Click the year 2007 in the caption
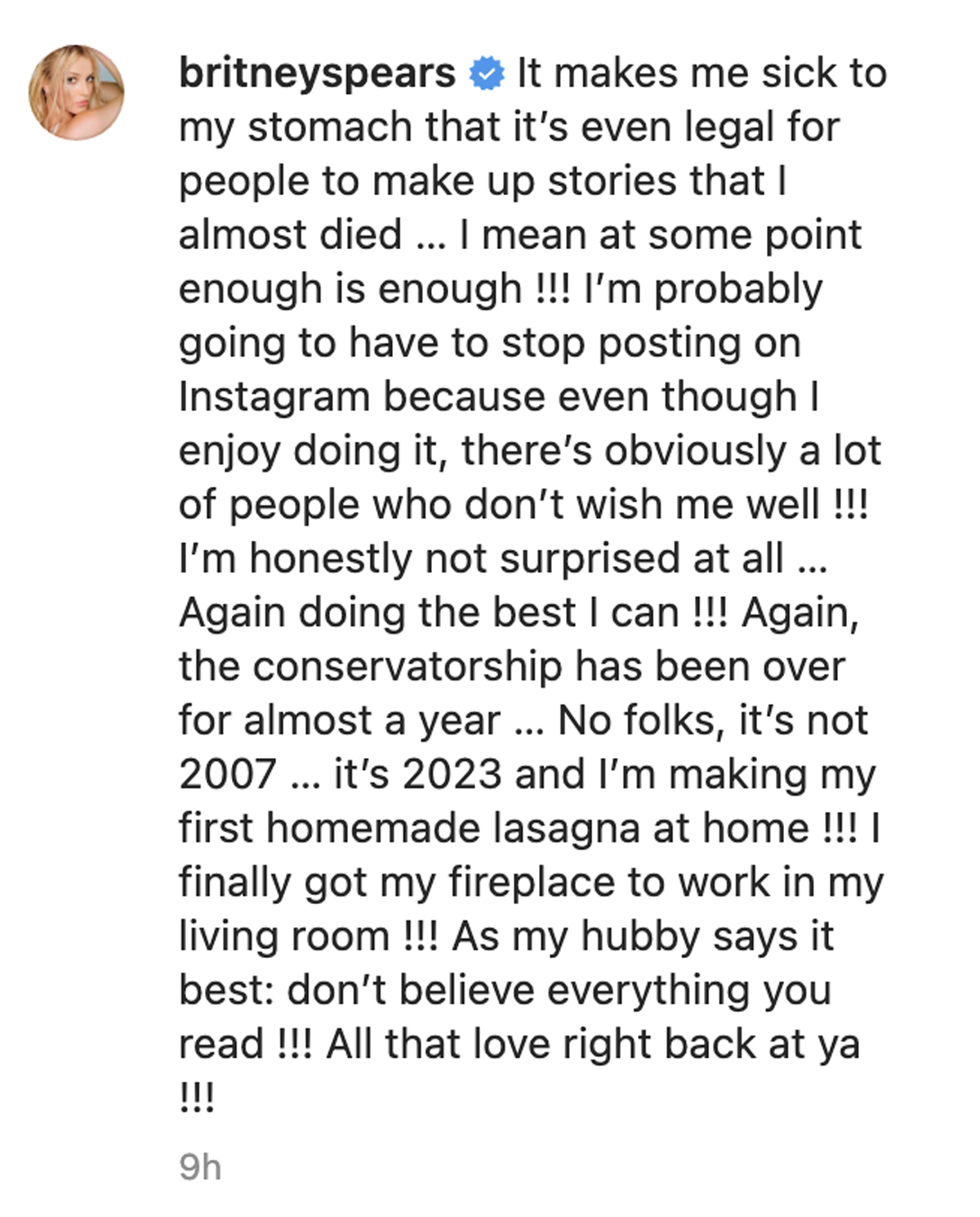The width and height of the screenshot is (980, 1217). pyautogui.click(x=228, y=773)
